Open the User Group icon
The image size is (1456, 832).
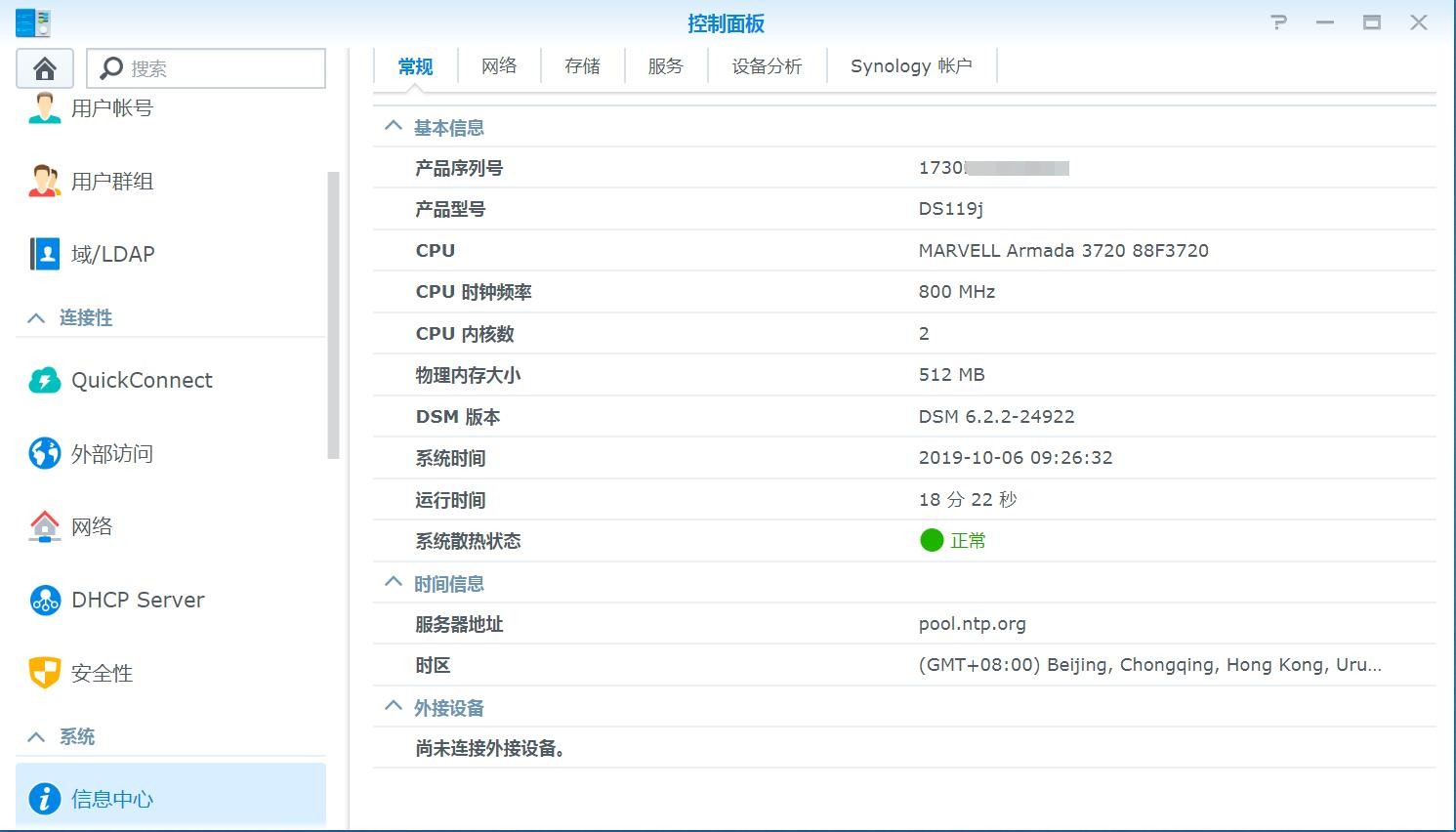tap(45, 181)
